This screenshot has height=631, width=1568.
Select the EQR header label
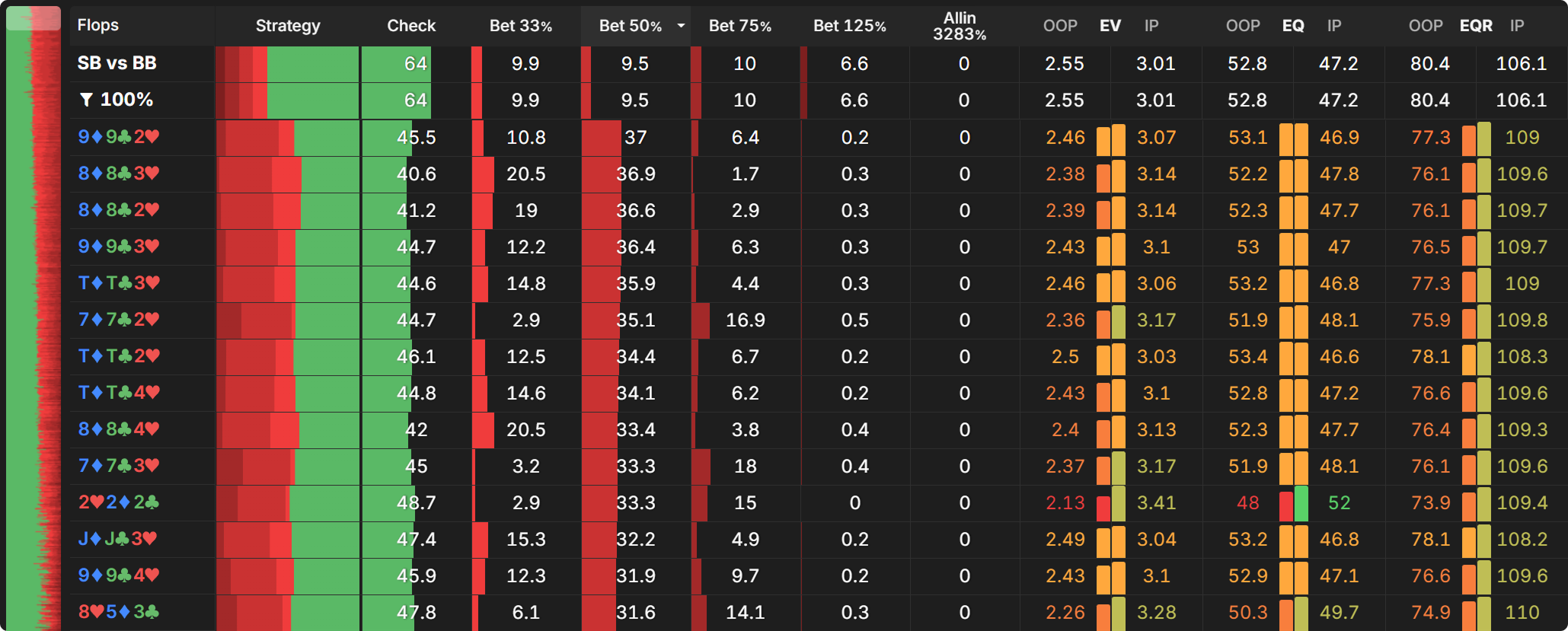(1476, 26)
